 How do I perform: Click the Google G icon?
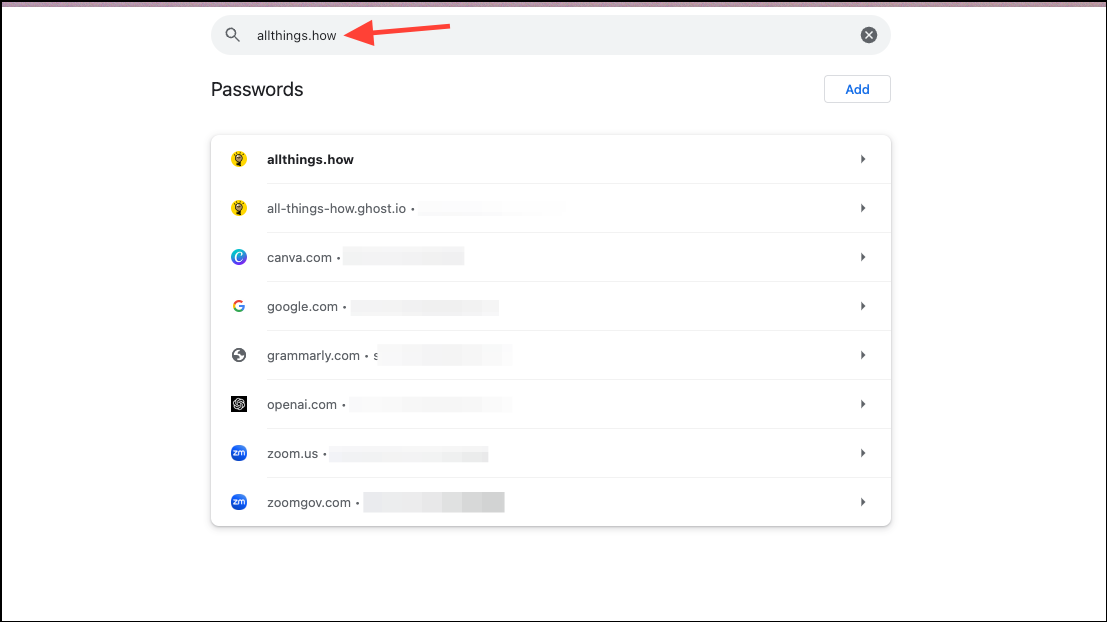[x=239, y=306]
